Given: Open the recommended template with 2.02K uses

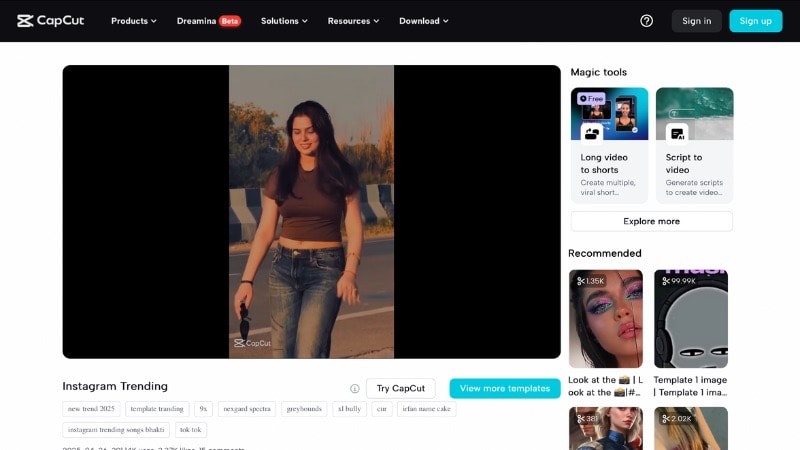Looking at the screenshot, I should click(x=691, y=429).
